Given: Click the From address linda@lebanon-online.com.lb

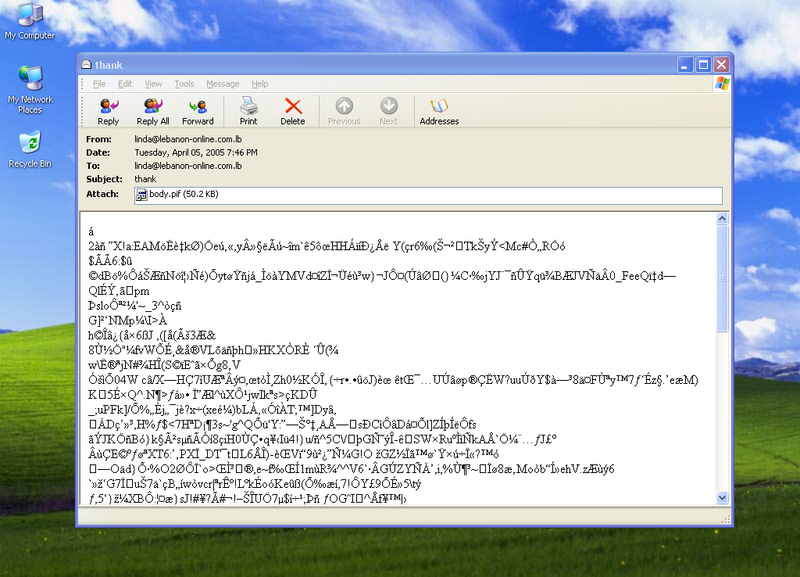Looking at the screenshot, I should (188, 139).
